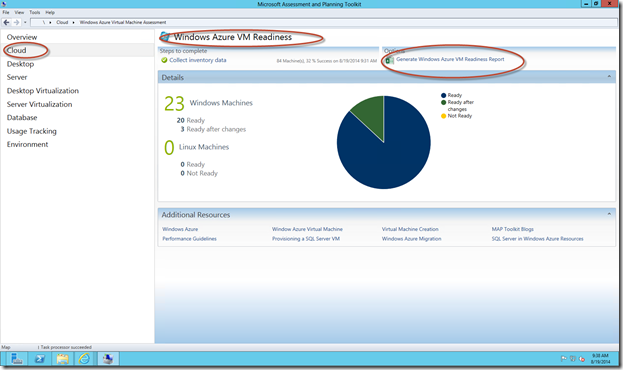The image size is (623, 370).
Task: Click the Action Center flag tray icon
Action: pos(563,358)
